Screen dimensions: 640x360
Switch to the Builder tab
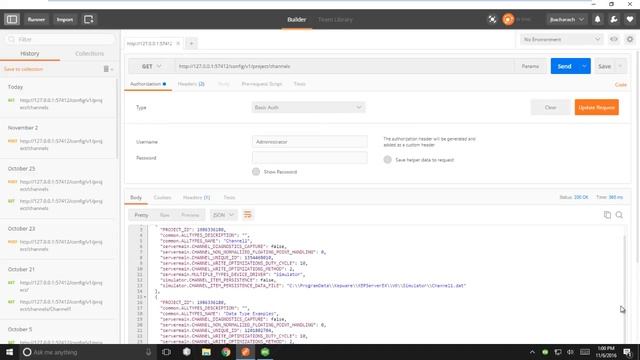(x=297, y=19)
